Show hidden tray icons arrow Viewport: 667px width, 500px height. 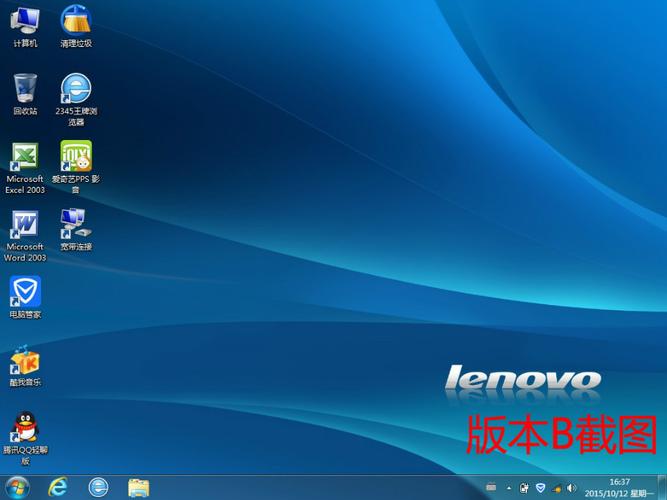coord(509,488)
